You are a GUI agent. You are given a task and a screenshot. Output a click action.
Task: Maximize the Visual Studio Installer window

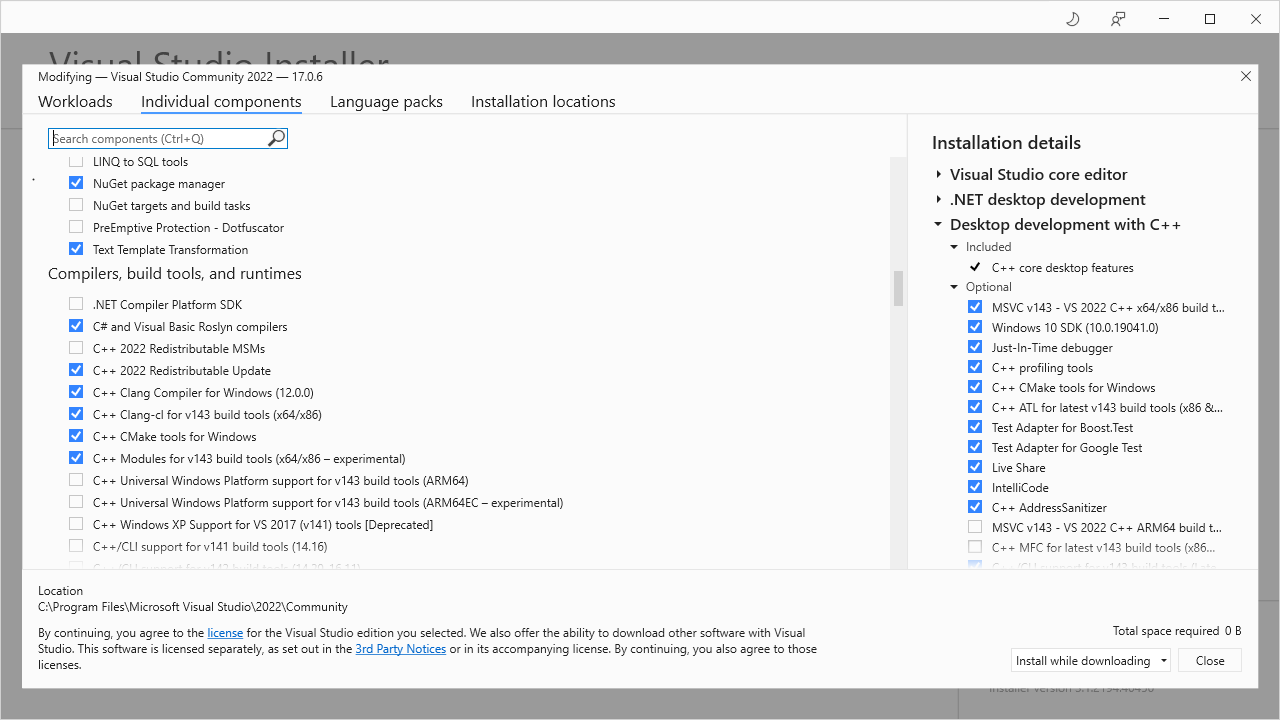tap(1210, 19)
